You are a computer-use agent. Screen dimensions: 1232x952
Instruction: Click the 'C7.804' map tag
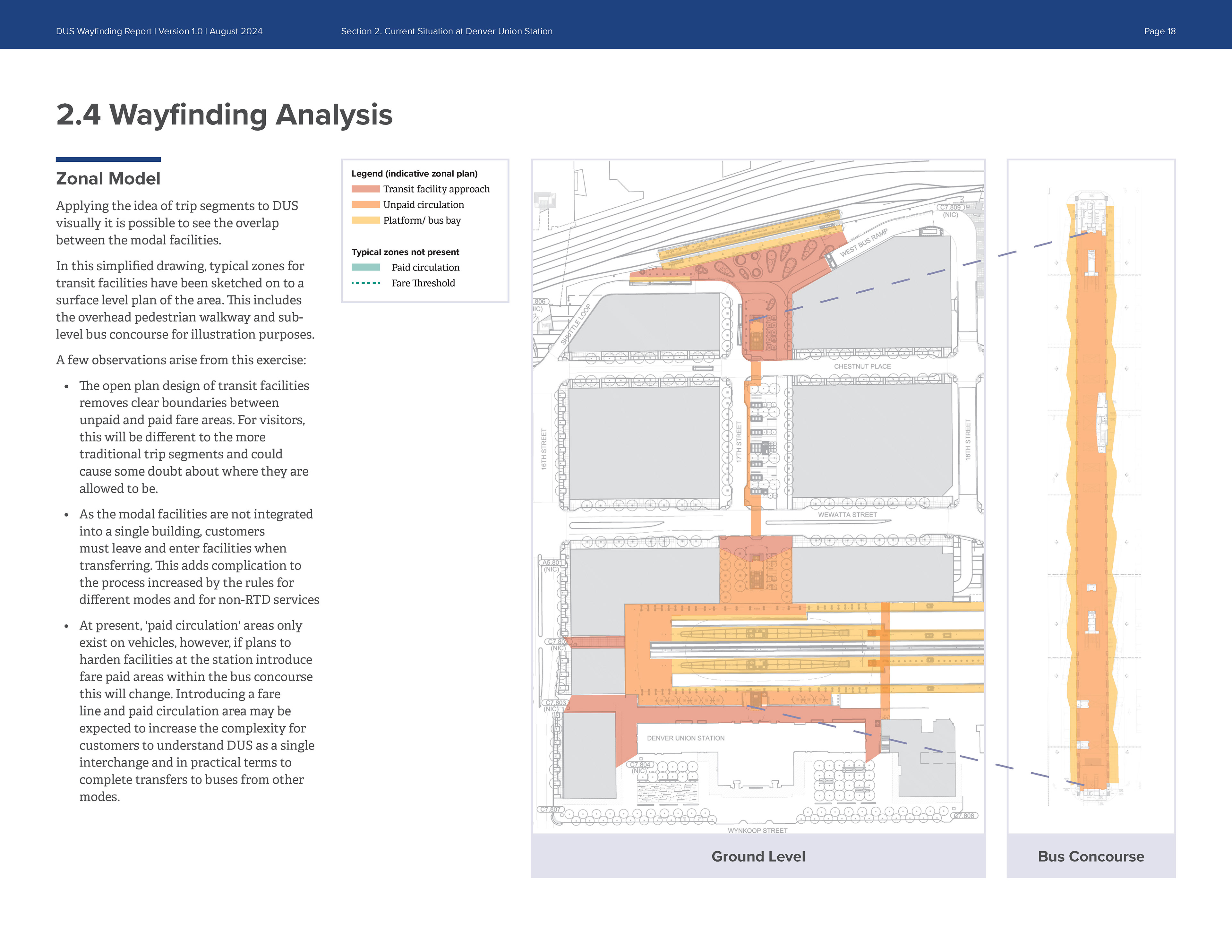(x=640, y=765)
